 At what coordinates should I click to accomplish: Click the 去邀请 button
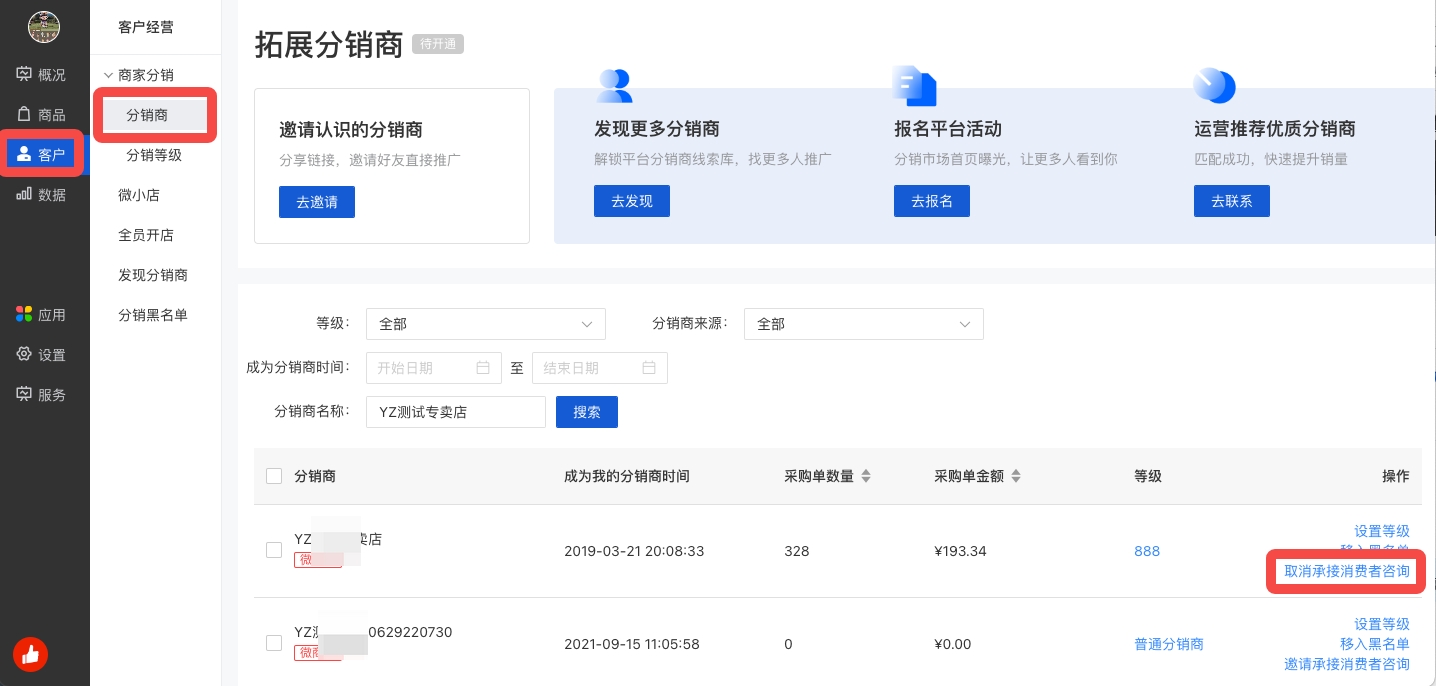point(317,202)
